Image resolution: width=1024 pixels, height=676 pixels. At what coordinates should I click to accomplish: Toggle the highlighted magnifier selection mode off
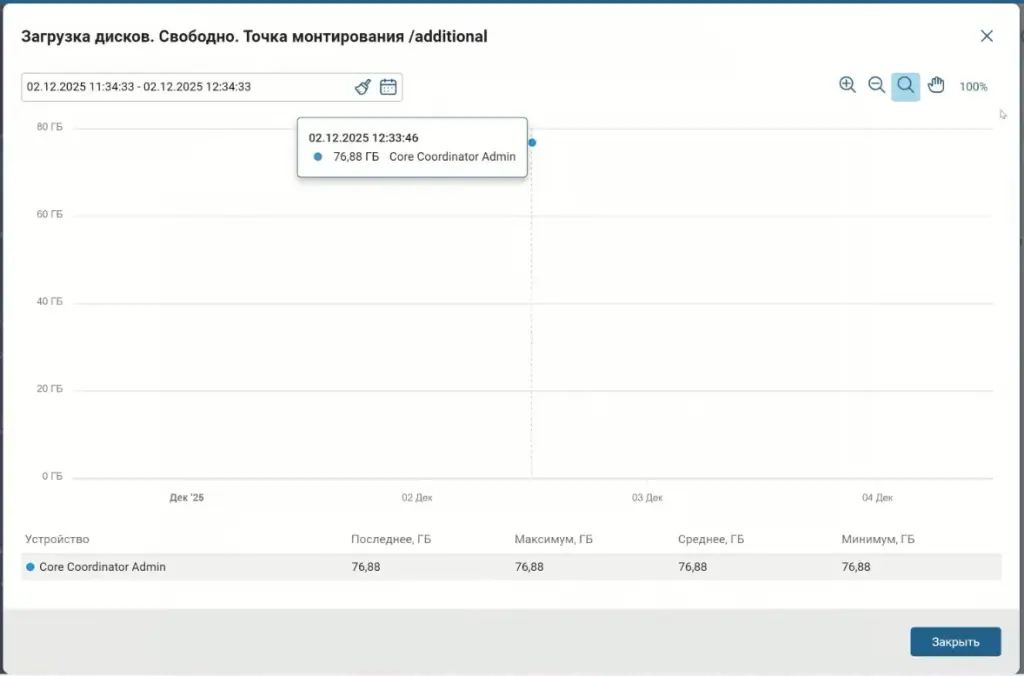pos(905,86)
